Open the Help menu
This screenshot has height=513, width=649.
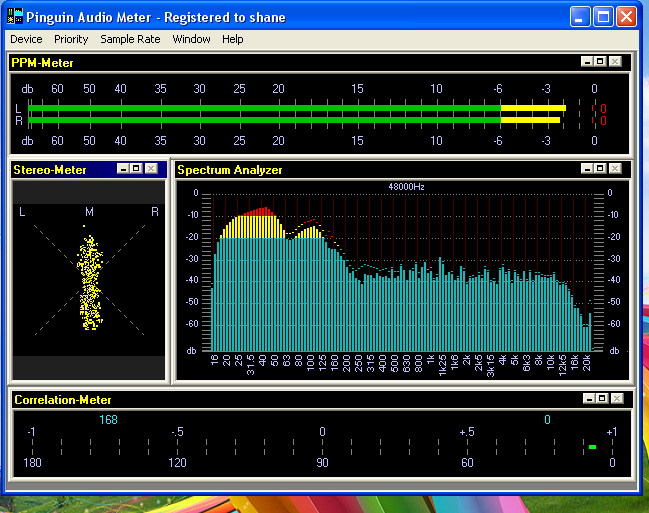(x=233, y=39)
